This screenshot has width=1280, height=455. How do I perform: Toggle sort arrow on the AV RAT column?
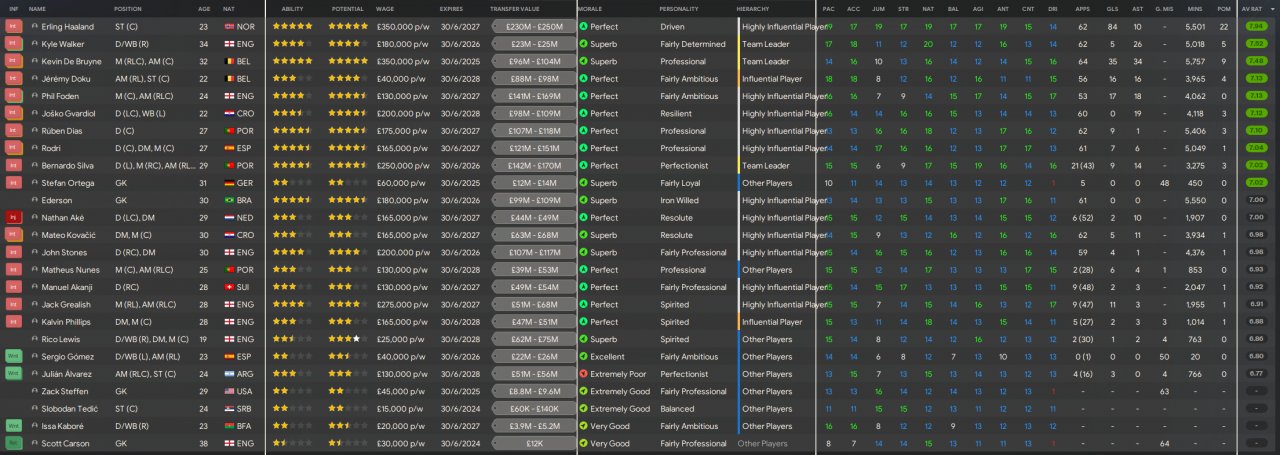coord(1272,8)
